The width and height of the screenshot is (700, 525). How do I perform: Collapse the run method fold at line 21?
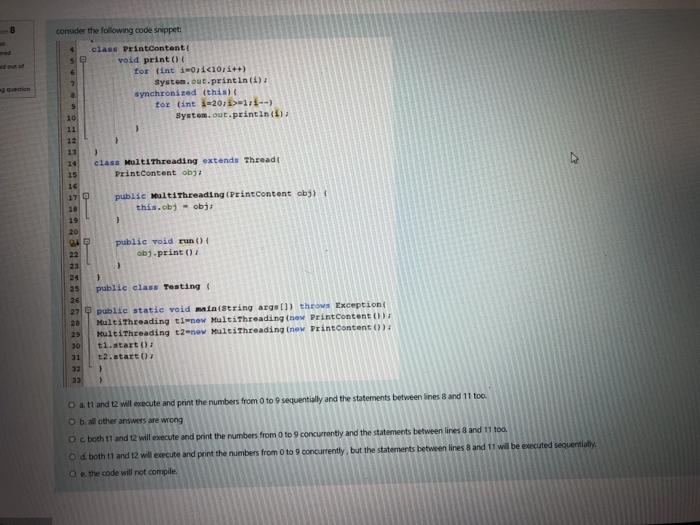(x=87, y=242)
